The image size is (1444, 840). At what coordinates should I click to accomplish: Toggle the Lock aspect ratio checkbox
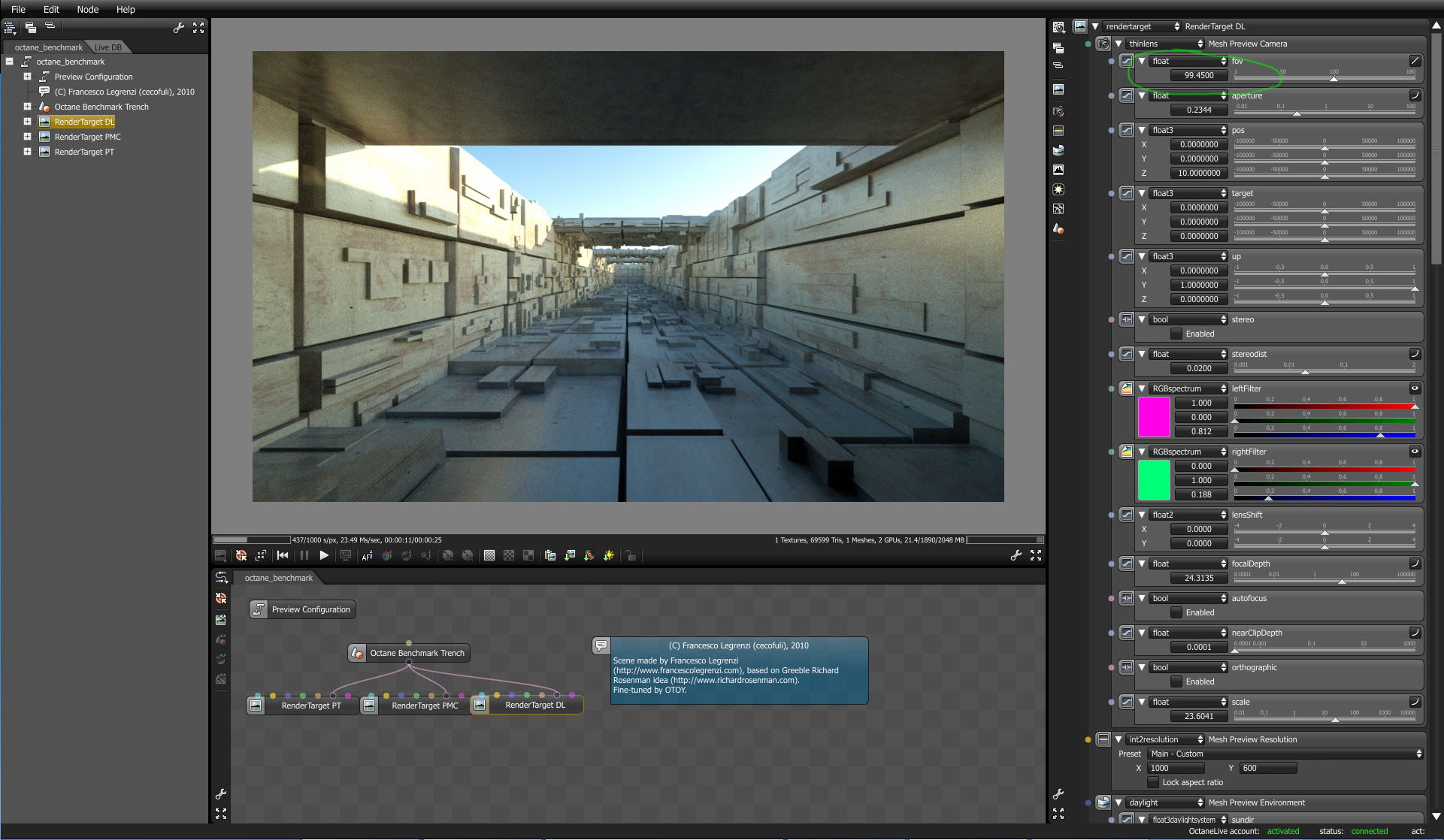[1153, 782]
